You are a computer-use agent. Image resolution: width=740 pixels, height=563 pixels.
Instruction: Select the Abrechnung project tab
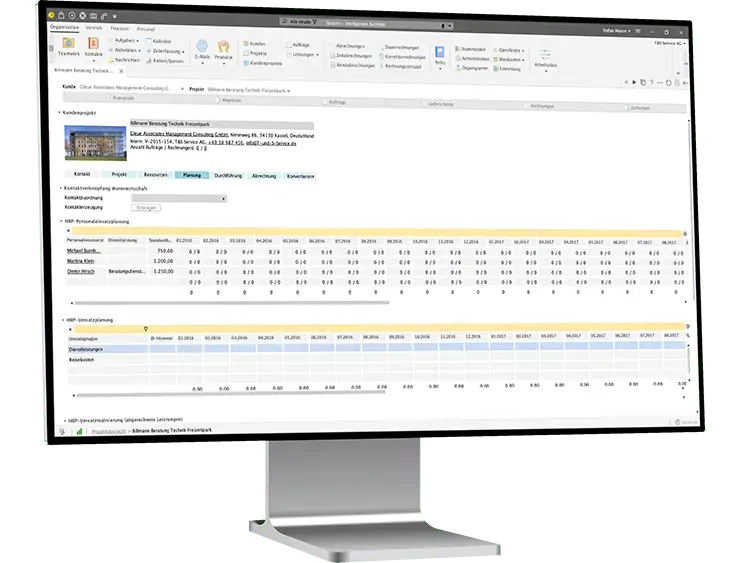tap(264, 176)
